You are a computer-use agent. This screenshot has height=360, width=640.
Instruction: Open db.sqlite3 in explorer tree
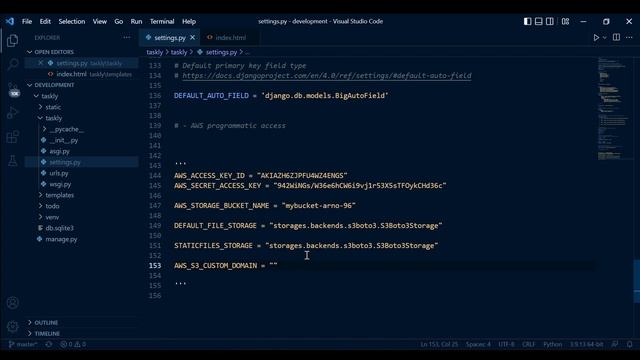(x=59, y=228)
